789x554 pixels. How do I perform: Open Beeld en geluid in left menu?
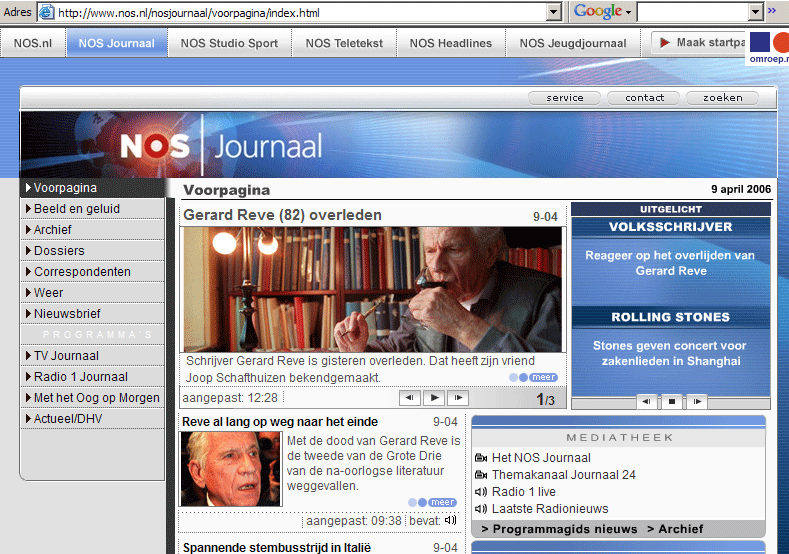tap(93, 209)
